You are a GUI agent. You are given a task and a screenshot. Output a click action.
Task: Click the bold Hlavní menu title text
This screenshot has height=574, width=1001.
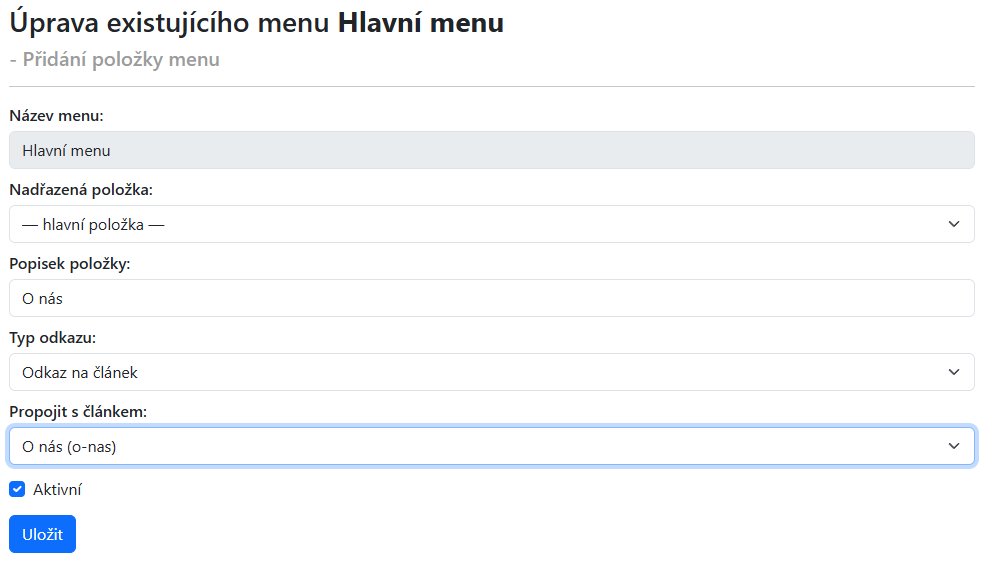421,22
